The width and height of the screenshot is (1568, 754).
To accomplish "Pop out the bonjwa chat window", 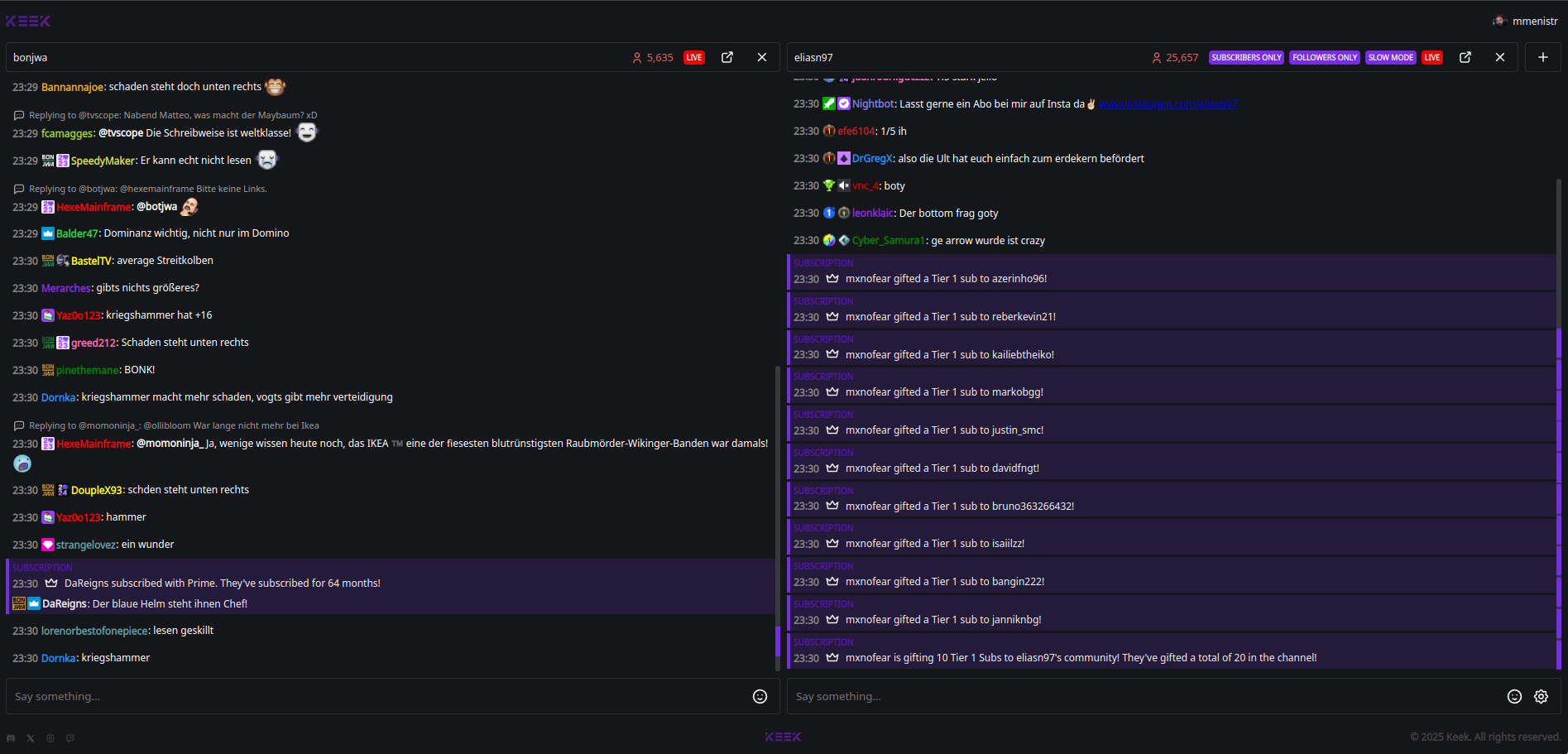I will coord(726,57).
